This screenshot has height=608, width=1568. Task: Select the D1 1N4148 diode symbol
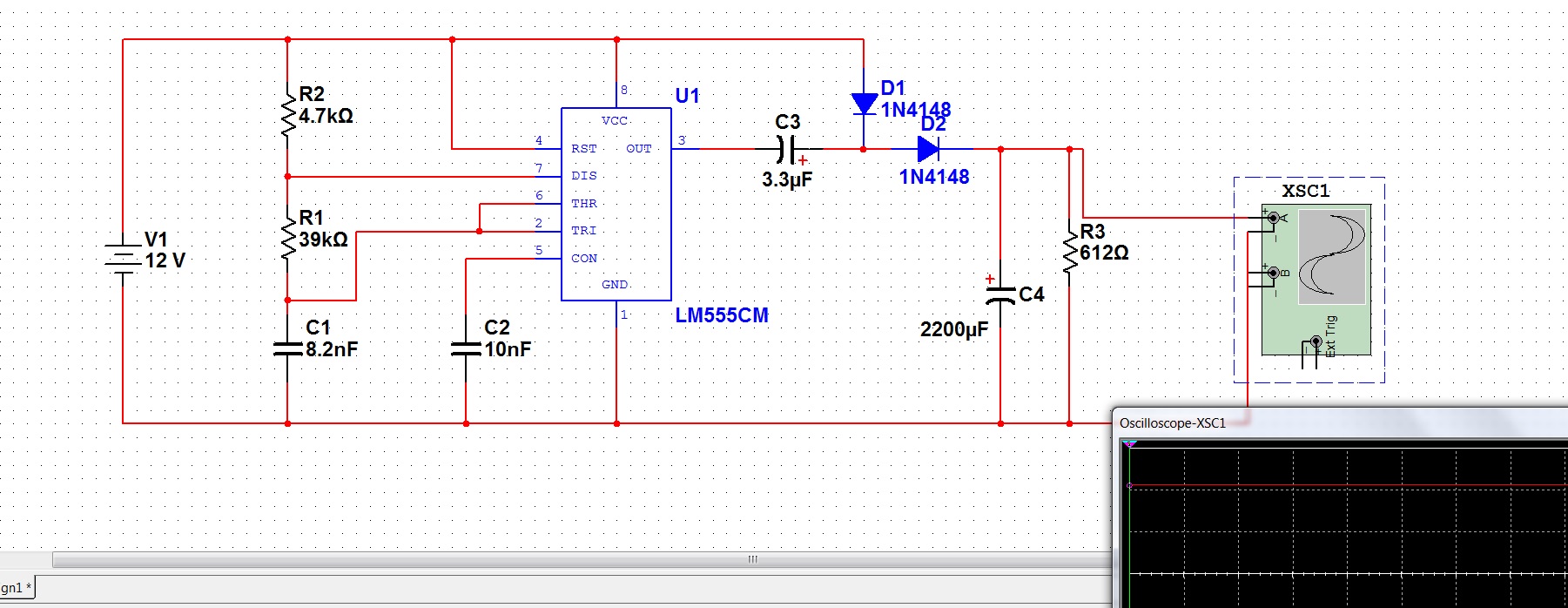coord(864,105)
